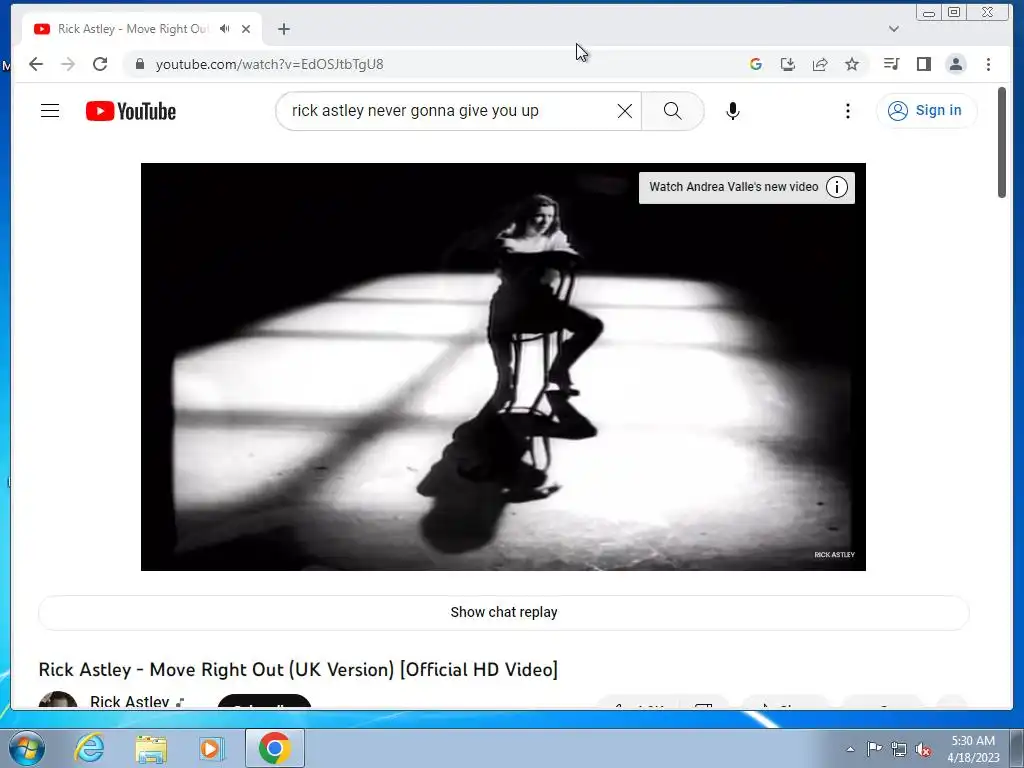Viewport: 1024px width, 768px height.
Task: Show hidden system tray icons
Action: pyautogui.click(x=850, y=749)
